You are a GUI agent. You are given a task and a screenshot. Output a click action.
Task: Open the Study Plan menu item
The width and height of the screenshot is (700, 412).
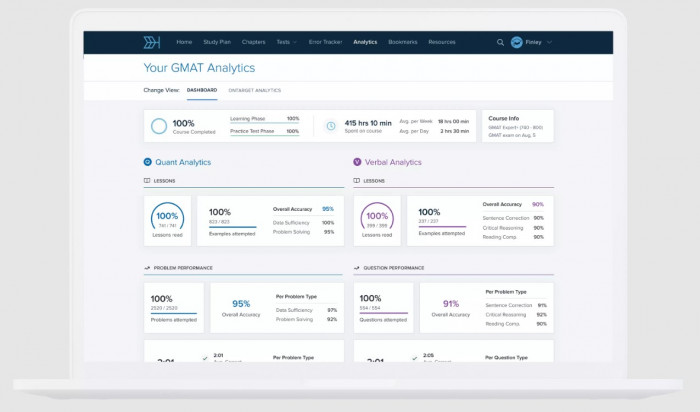217,42
